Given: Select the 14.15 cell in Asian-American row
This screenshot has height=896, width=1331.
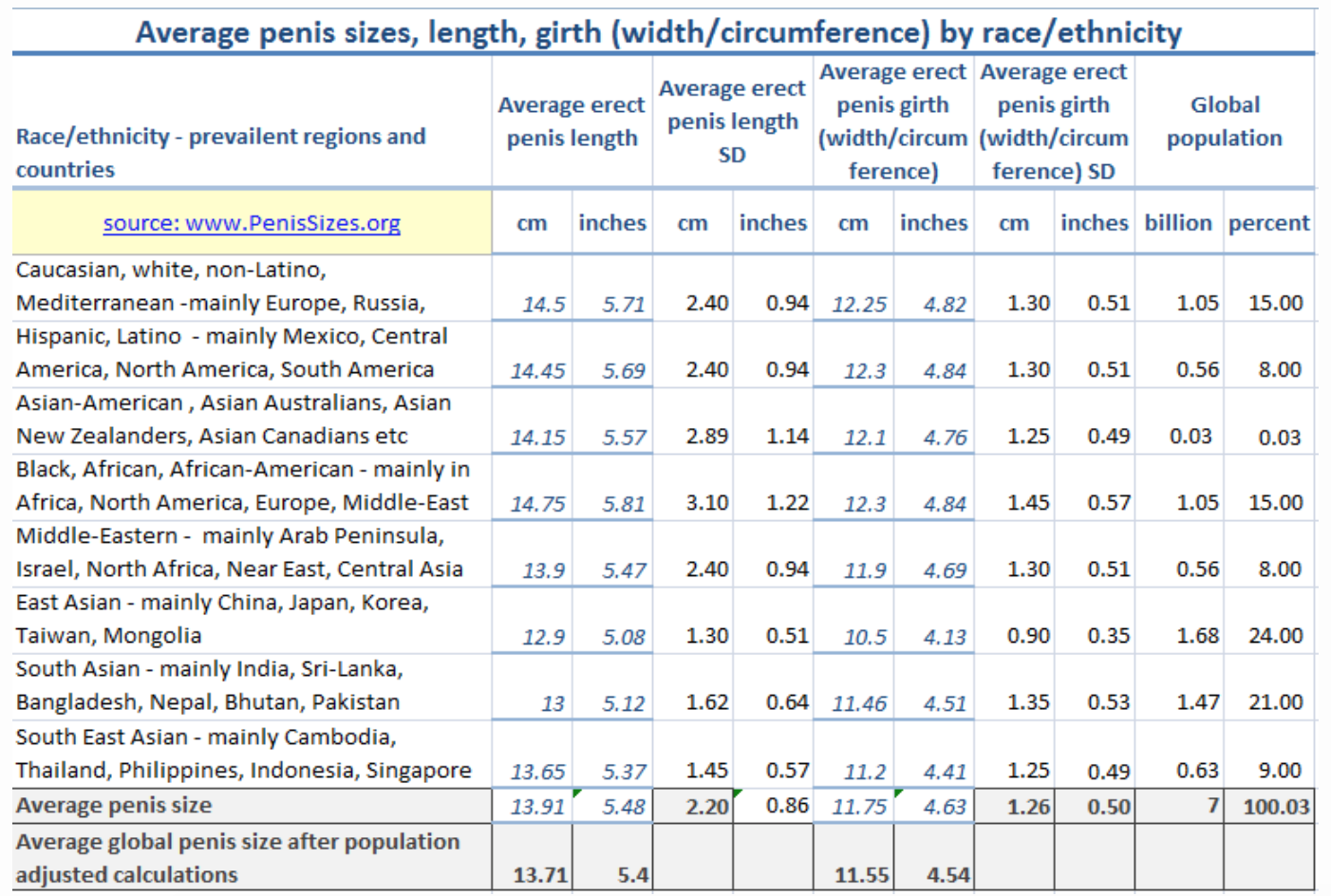Looking at the screenshot, I should click(x=537, y=438).
